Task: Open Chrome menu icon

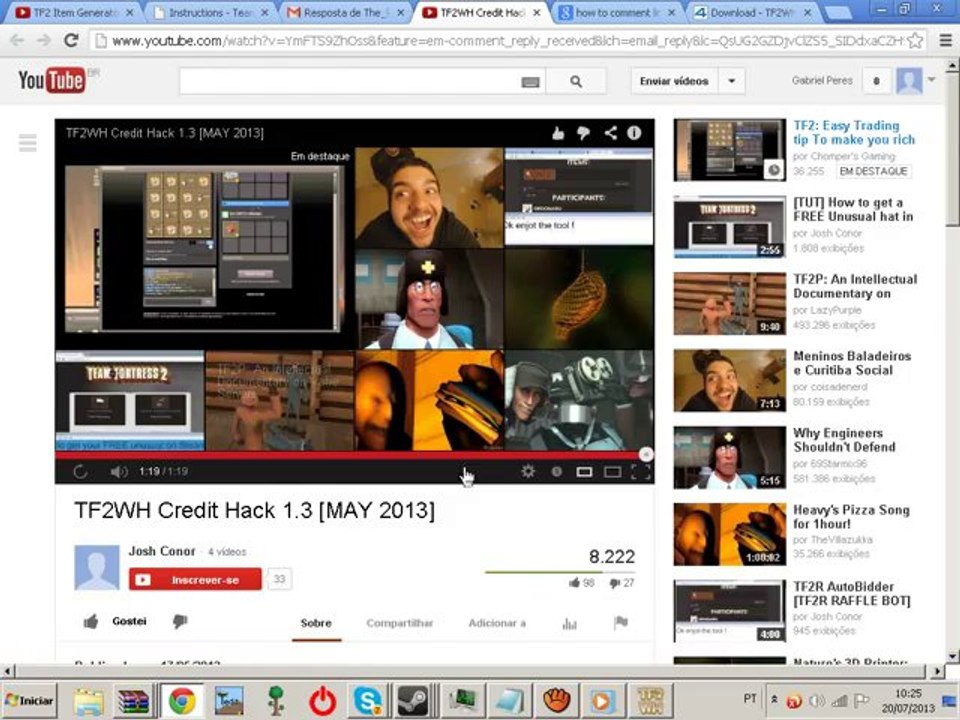Action: coord(945,41)
